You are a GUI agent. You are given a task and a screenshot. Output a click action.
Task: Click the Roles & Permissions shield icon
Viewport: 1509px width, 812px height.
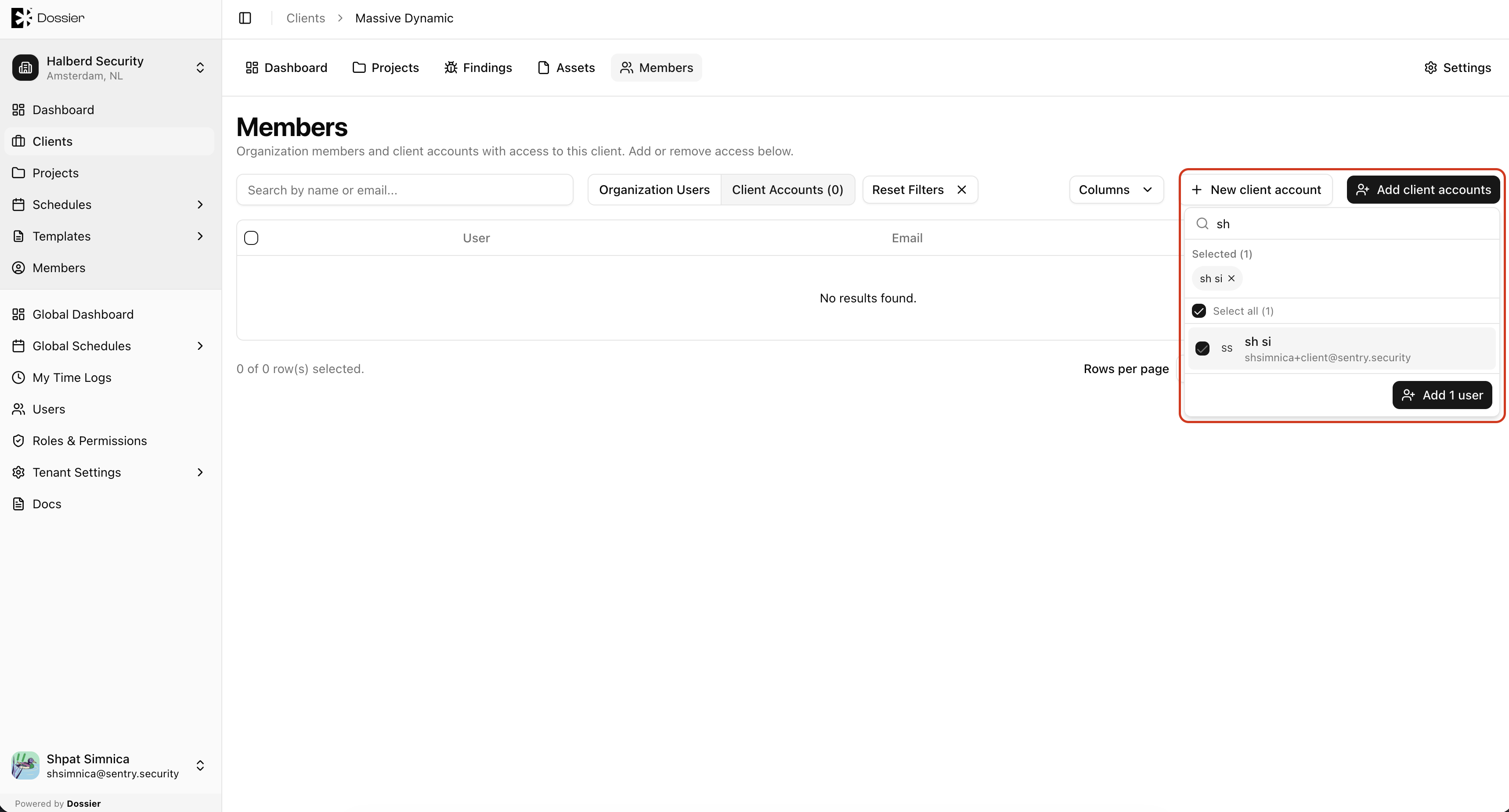(19, 441)
